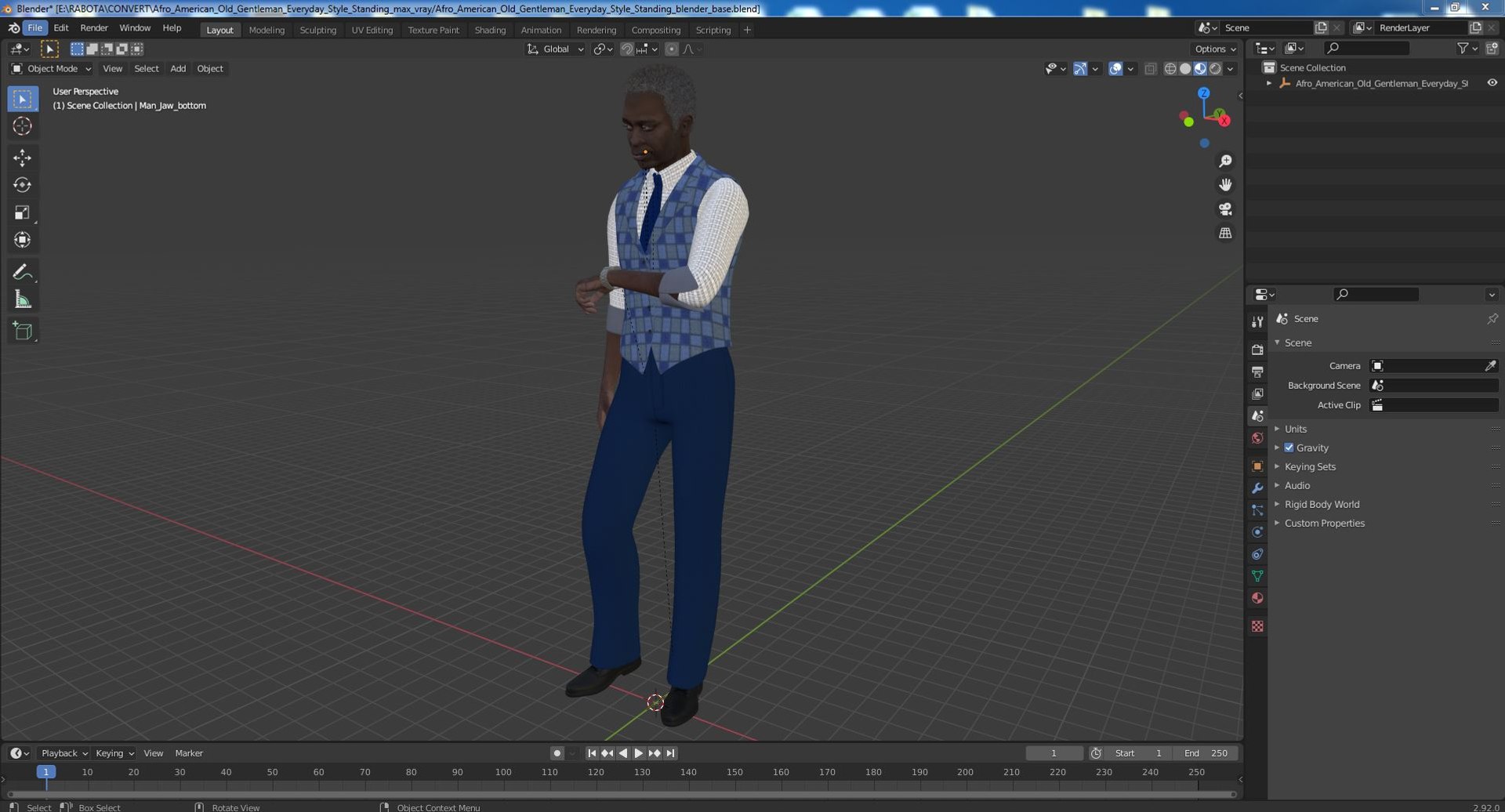Open World properties tab
This screenshot has height=812, width=1505.
coord(1257,438)
